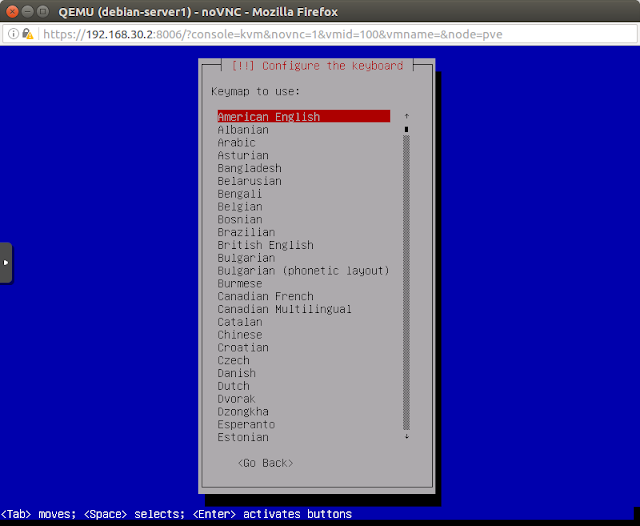
Task: Select the Dvorak keymap
Action: [x=236, y=398]
